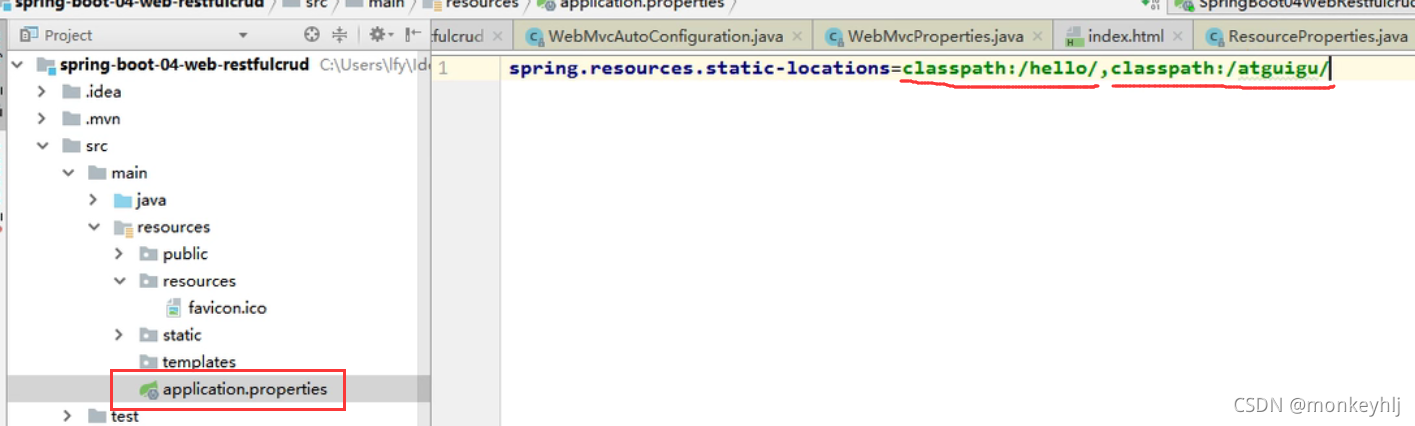The image size is (1415, 426).
Task: Click the Project tool window icon
Action: tap(27, 35)
